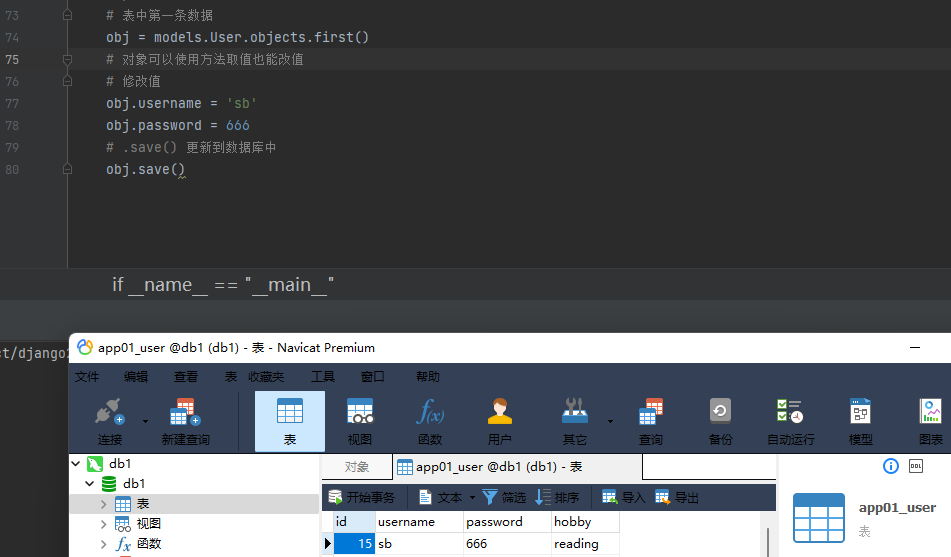Click the 文本 text toolbar button
Image resolution: width=951 pixels, height=557 pixels.
point(441,498)
